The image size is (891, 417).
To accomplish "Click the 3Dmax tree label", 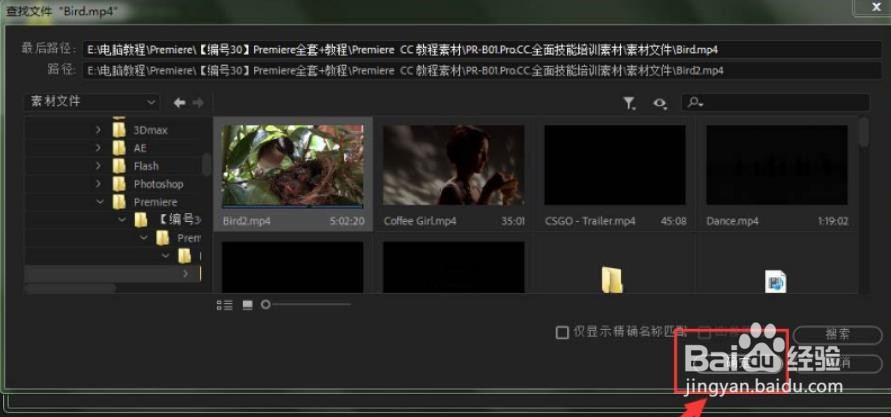I will click(x=151, y=130).
